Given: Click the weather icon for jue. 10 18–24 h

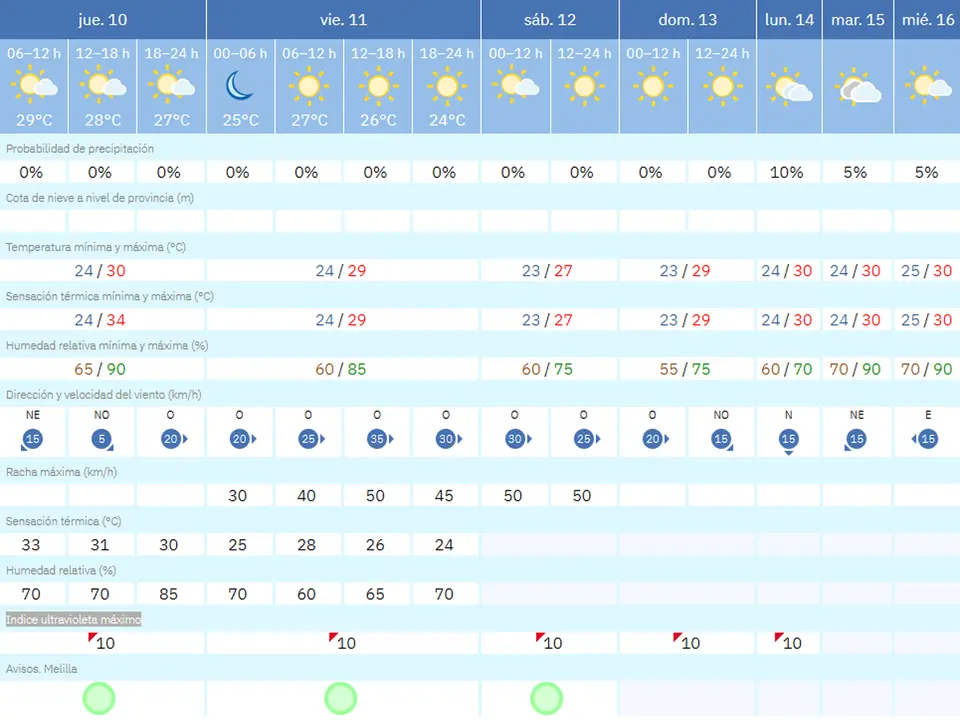Looking at the screenshot, I should click(172, 86).
